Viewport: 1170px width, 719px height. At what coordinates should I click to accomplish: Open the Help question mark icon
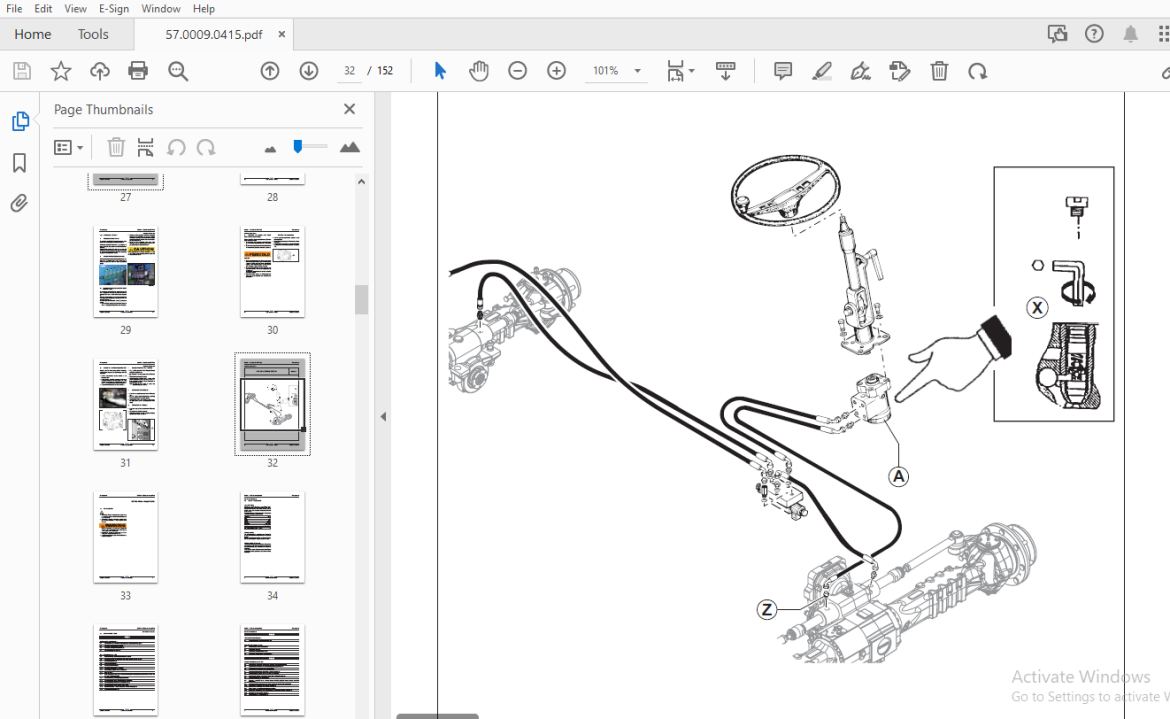point(1094,34)
